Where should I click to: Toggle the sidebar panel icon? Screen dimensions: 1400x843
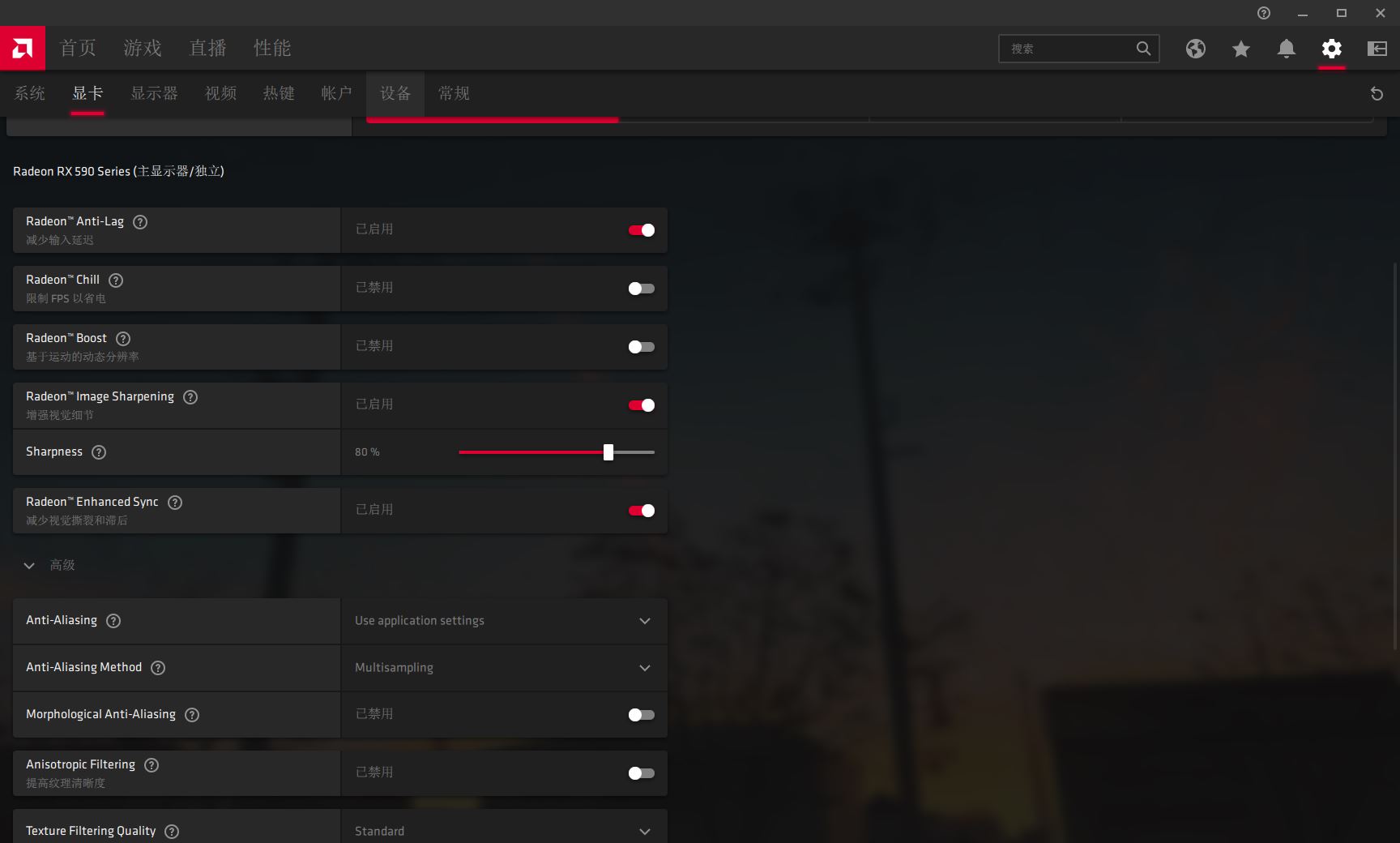[1377, 49]
